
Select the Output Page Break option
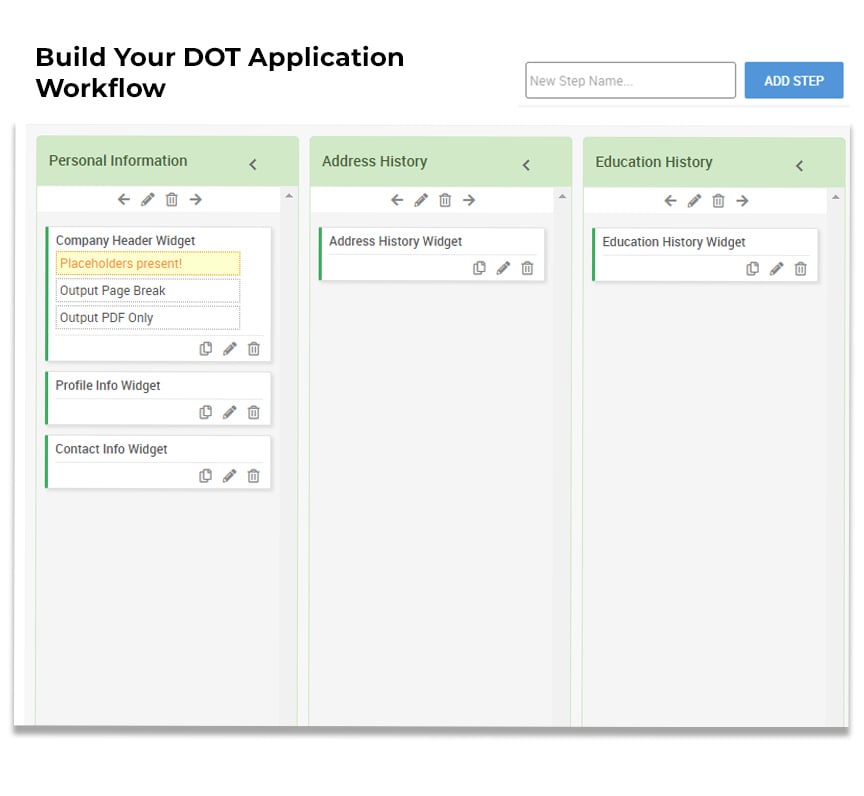(x=148, y=290)
